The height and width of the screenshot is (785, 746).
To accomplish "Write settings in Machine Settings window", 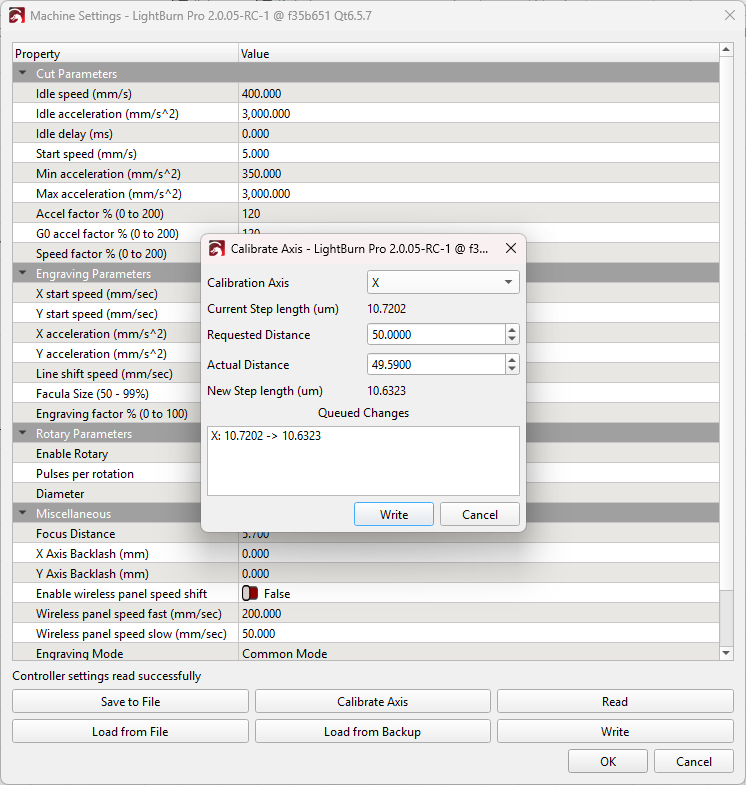I will tap(615, 731).
